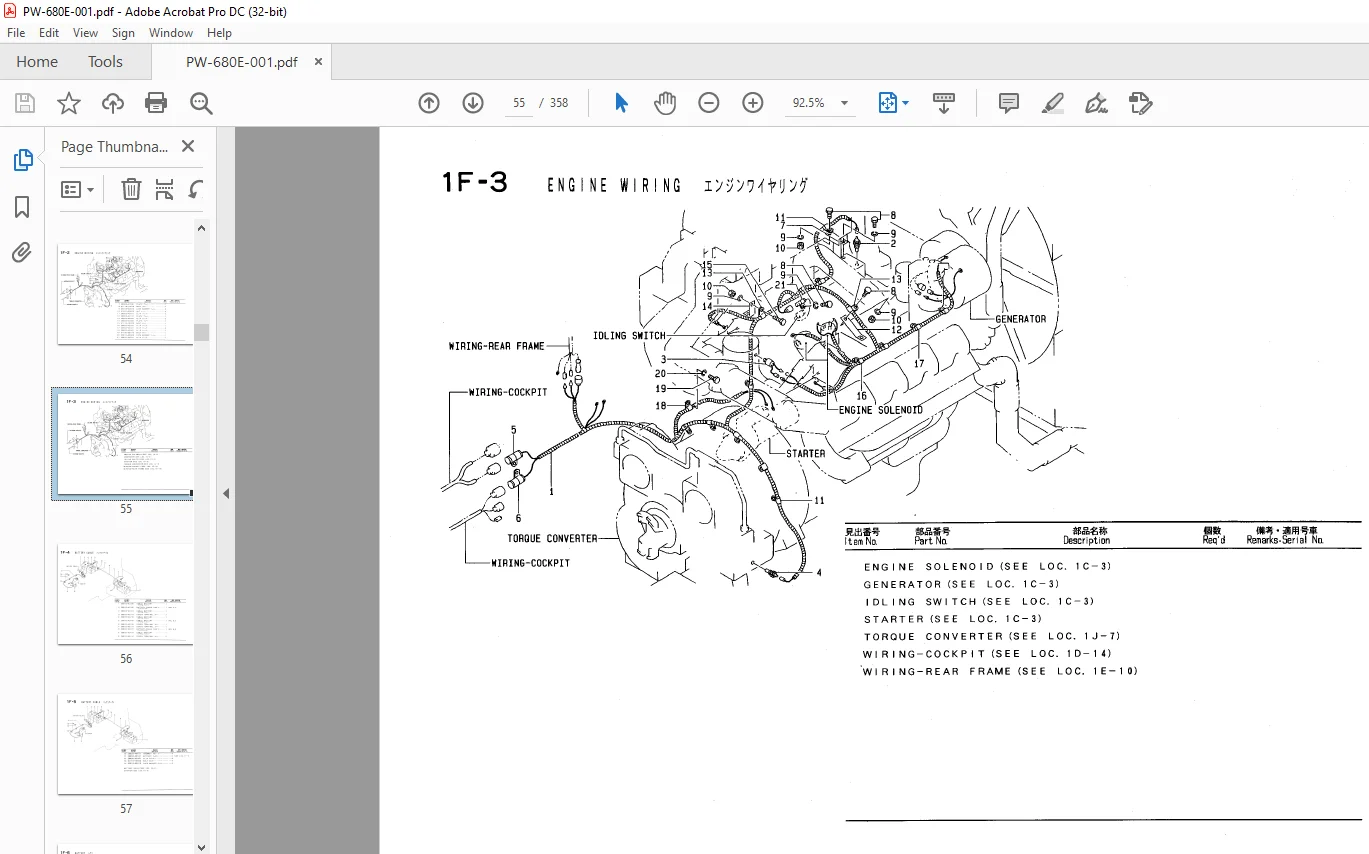Click 'TORQUE CONVERTER (SEE LOC. 1J-7)' line
This screenshot has height=854, width=1369.
click(x=992, y=637)
